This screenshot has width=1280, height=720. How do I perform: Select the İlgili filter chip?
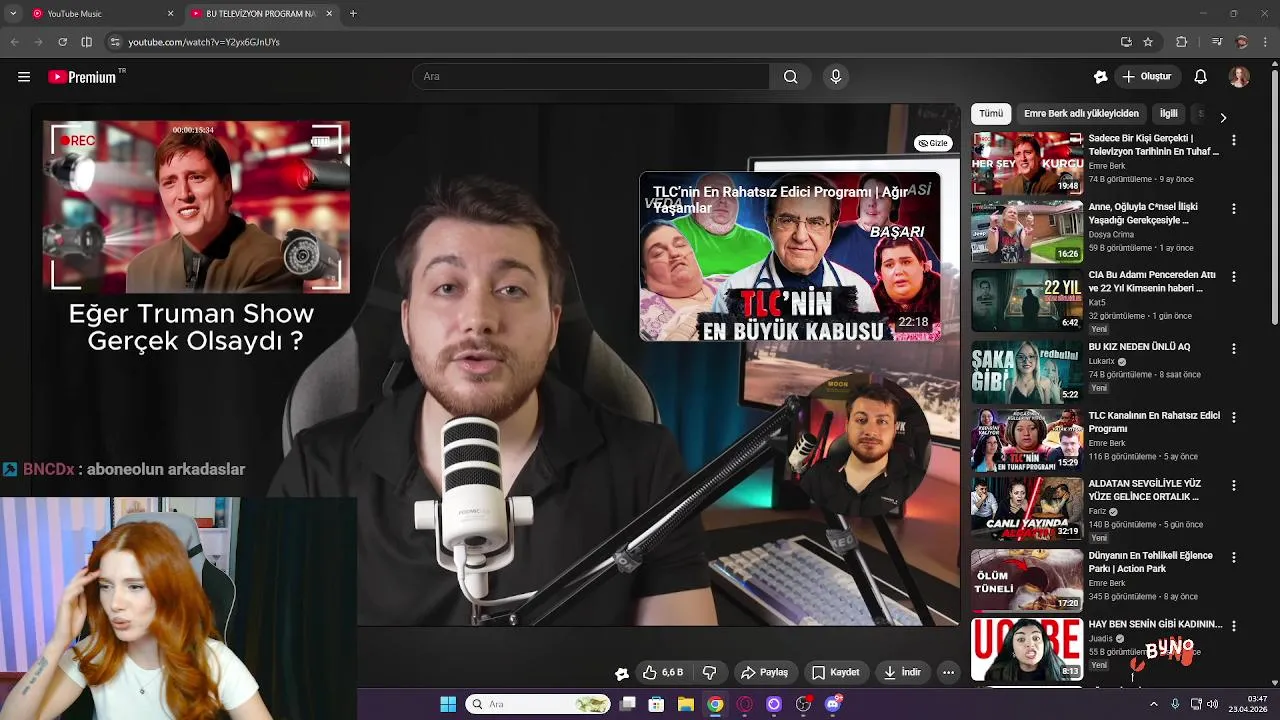(1168, 114)
